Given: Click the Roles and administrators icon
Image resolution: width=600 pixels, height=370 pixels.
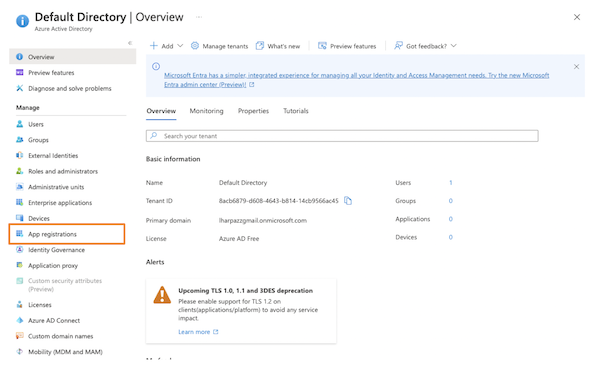Looking at the screenshot, I should (x=20, y=171).
